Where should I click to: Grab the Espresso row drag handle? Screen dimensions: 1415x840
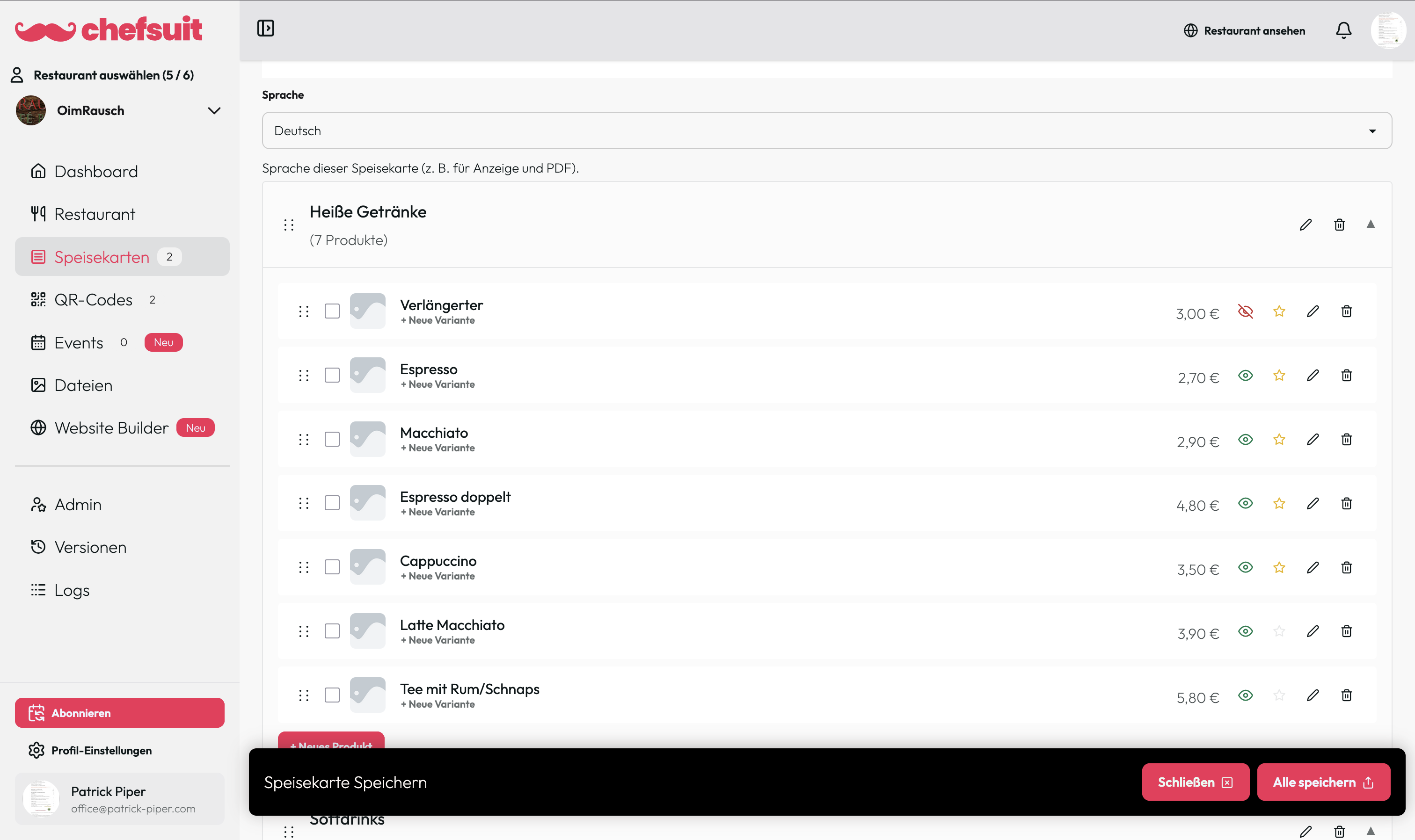pos(304,375)
